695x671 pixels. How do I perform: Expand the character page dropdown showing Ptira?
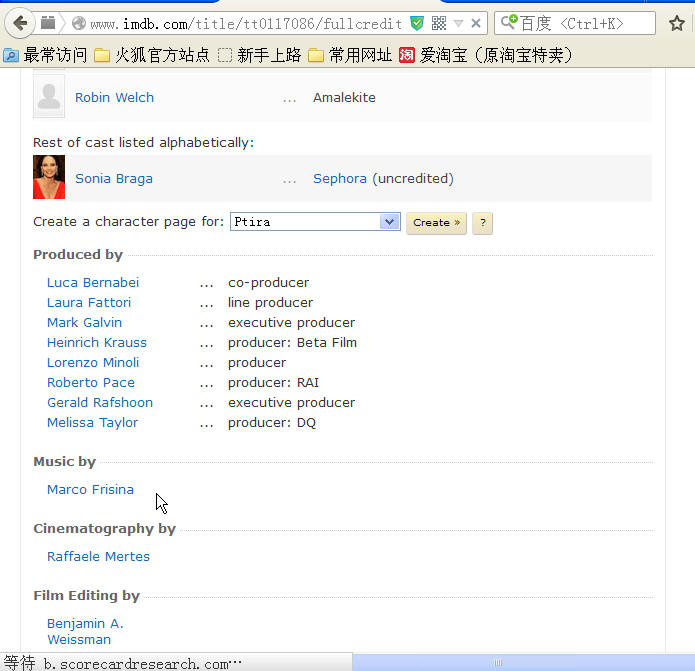click(315, 222)
